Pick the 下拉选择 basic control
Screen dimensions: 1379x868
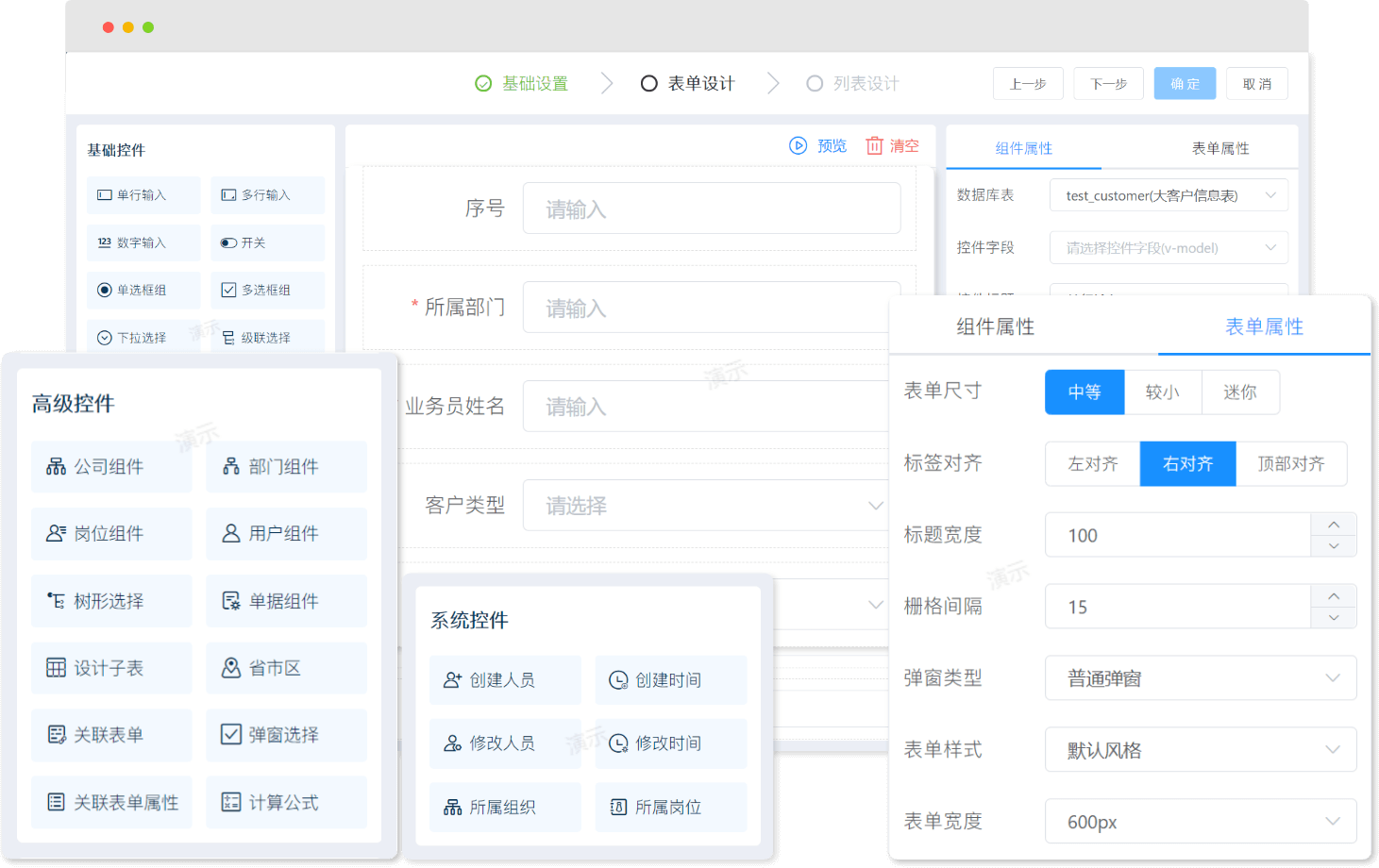[x=143, y=337]
